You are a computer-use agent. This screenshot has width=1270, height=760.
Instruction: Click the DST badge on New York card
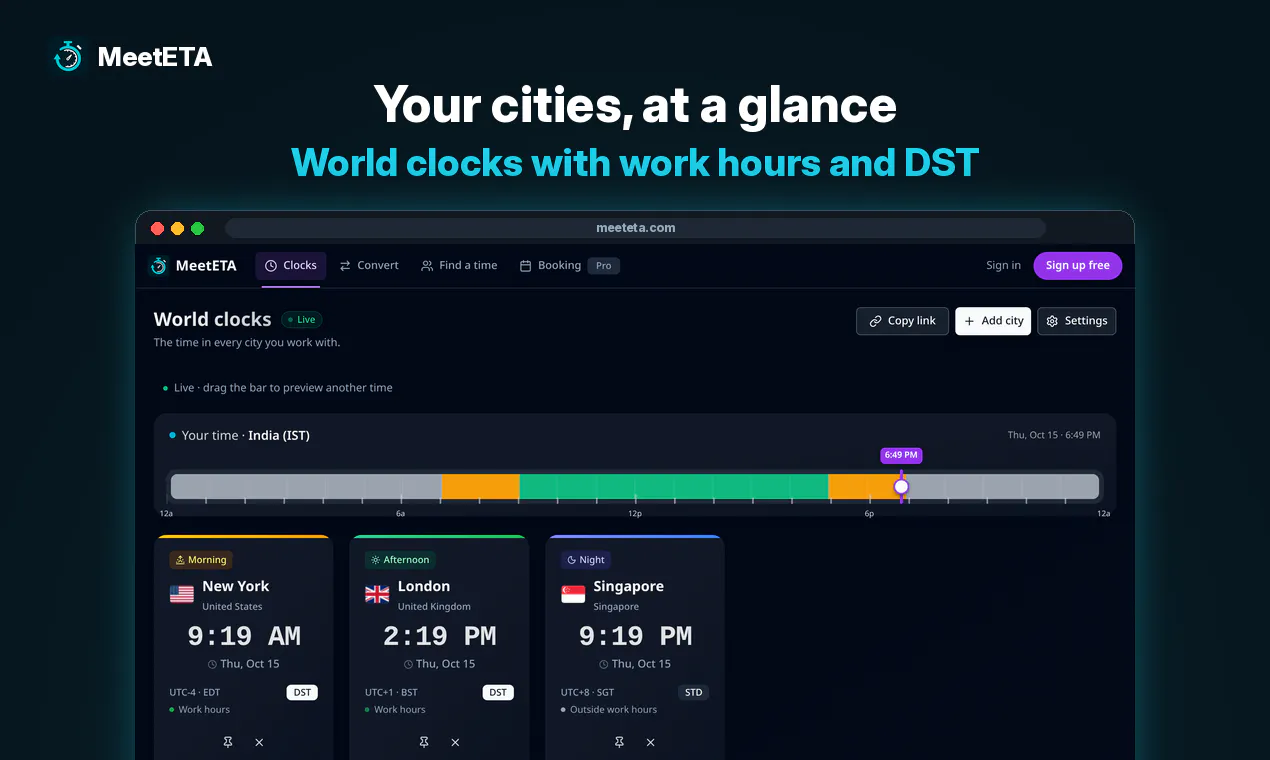click(302, 692)
